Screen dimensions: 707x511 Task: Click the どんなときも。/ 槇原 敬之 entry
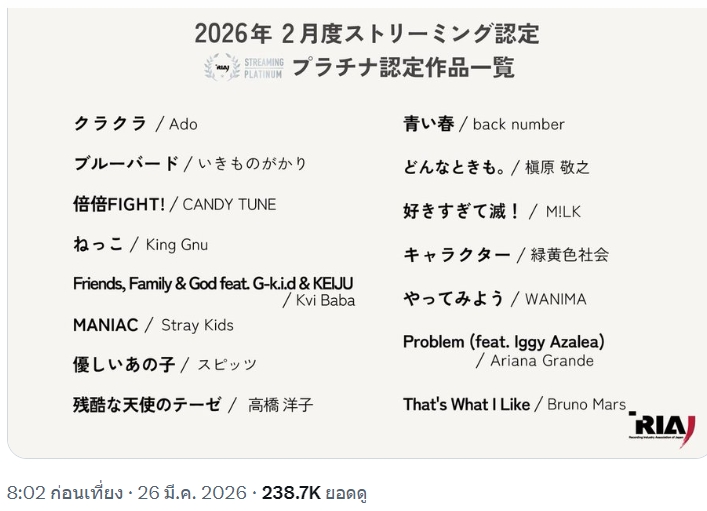tap(496, 167)
